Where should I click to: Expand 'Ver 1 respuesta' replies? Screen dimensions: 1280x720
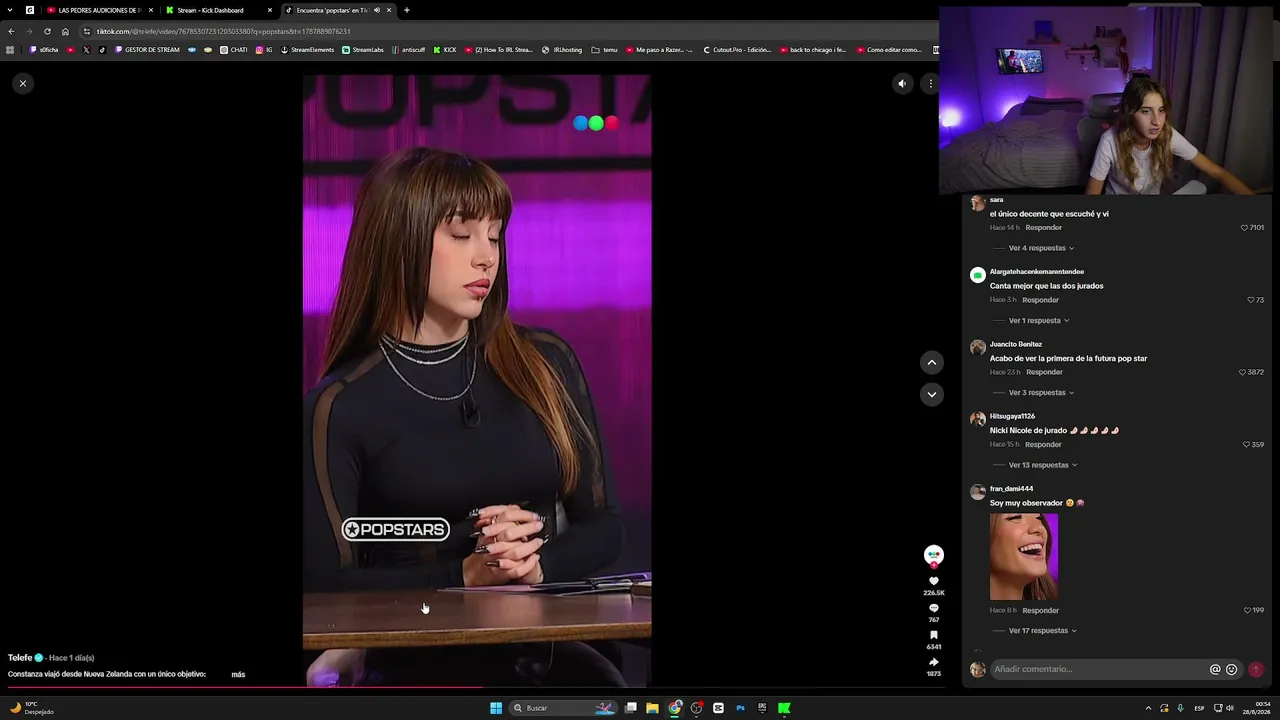(1039, 321)
